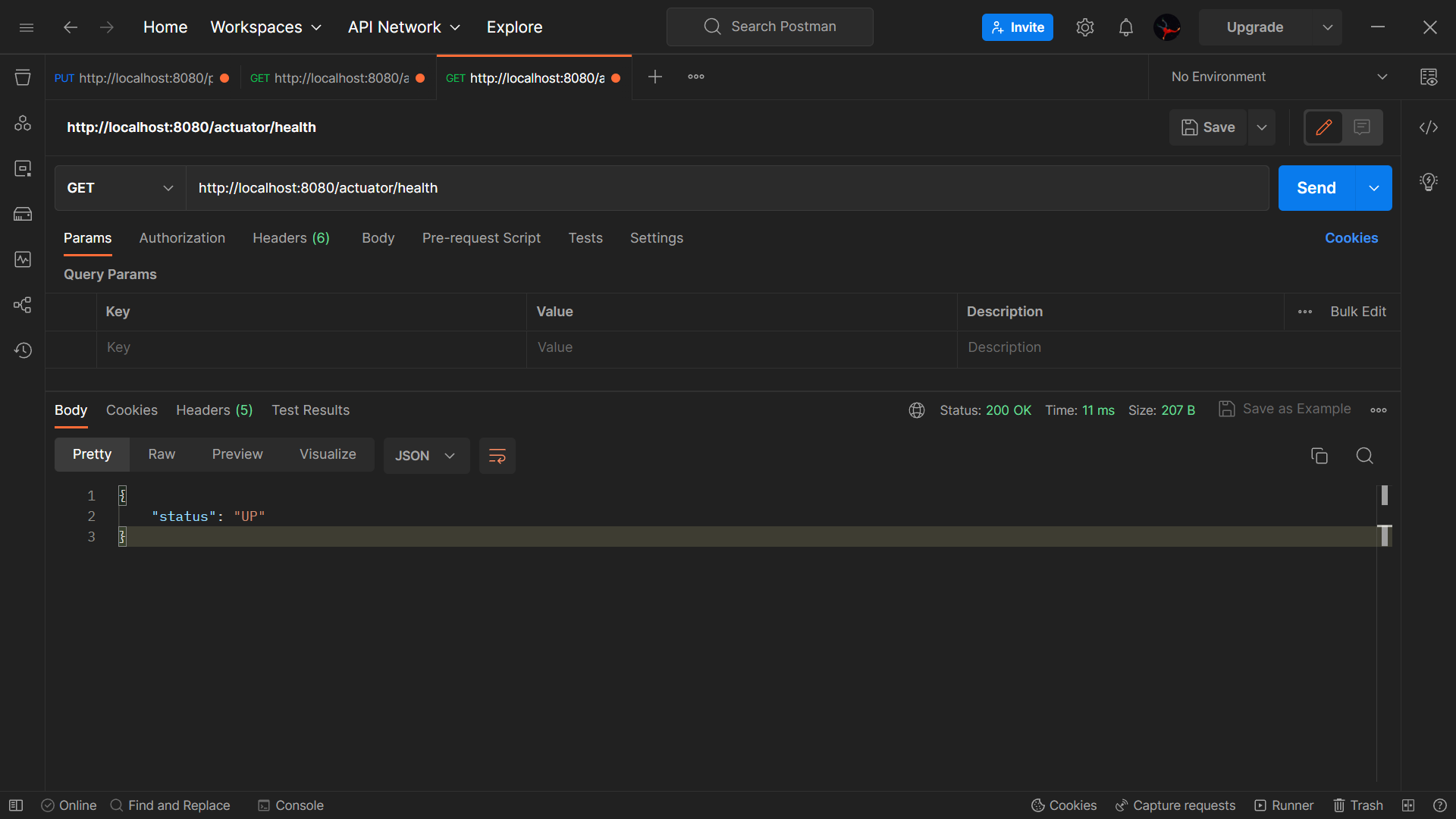Click the request URL input field
Screen dimensions: 1456x819
pyautogui.click(x=726, y=188)
